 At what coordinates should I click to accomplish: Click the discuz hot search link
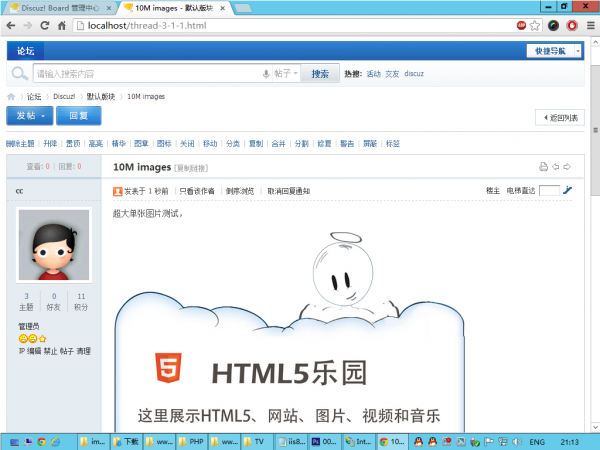click(414, 74)
